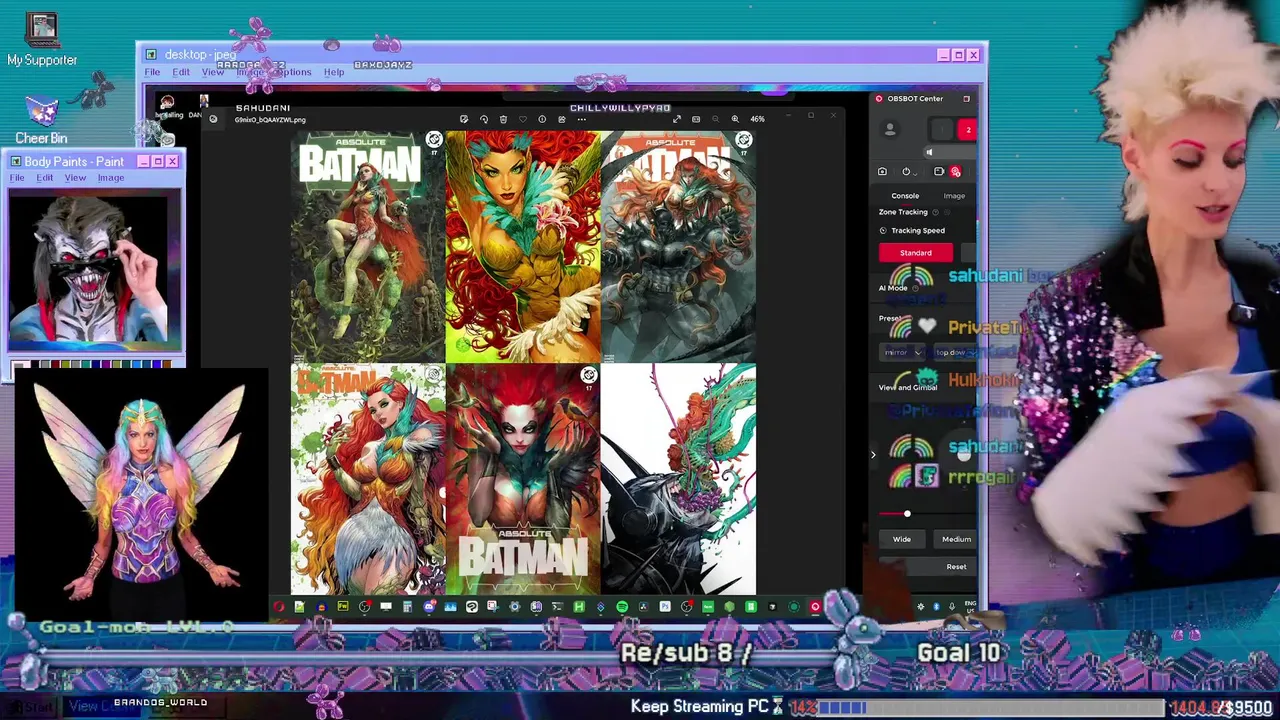Zoom in with magnifier plus icon
Viewport: 1280px width, 720px height.
click(735, 119)
